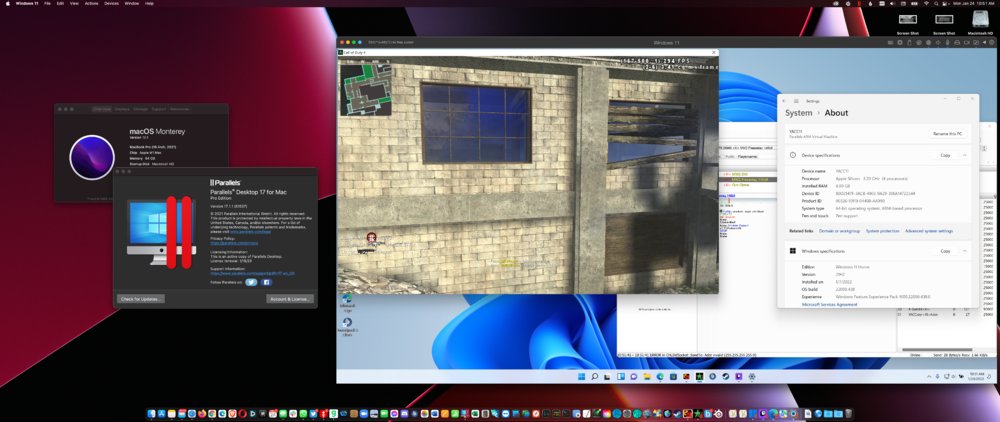
Task: Click the Rename this PC button
Action: tap(947, 133)
